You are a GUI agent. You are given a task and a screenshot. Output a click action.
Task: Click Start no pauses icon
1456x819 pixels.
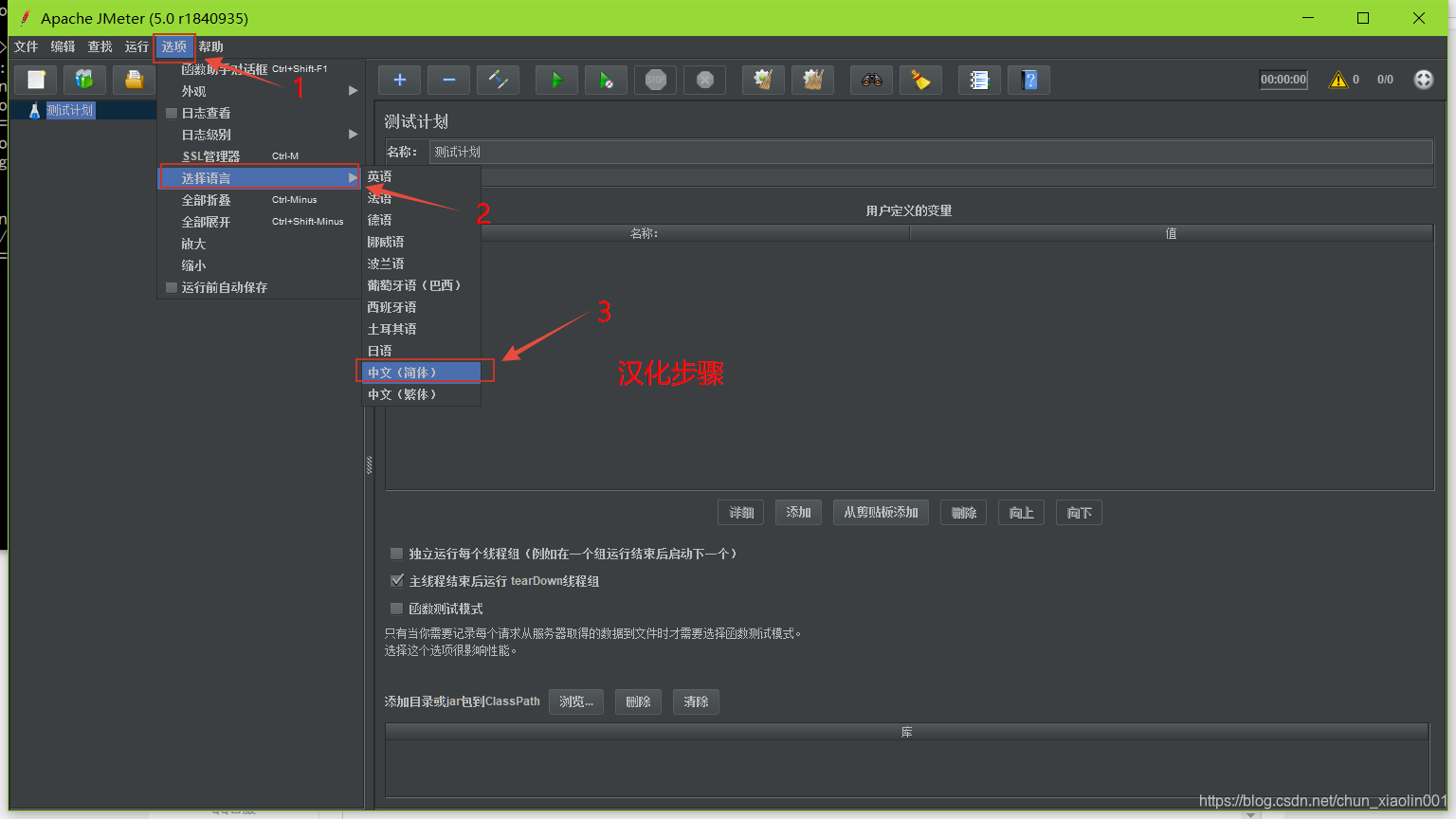[606, 80]
